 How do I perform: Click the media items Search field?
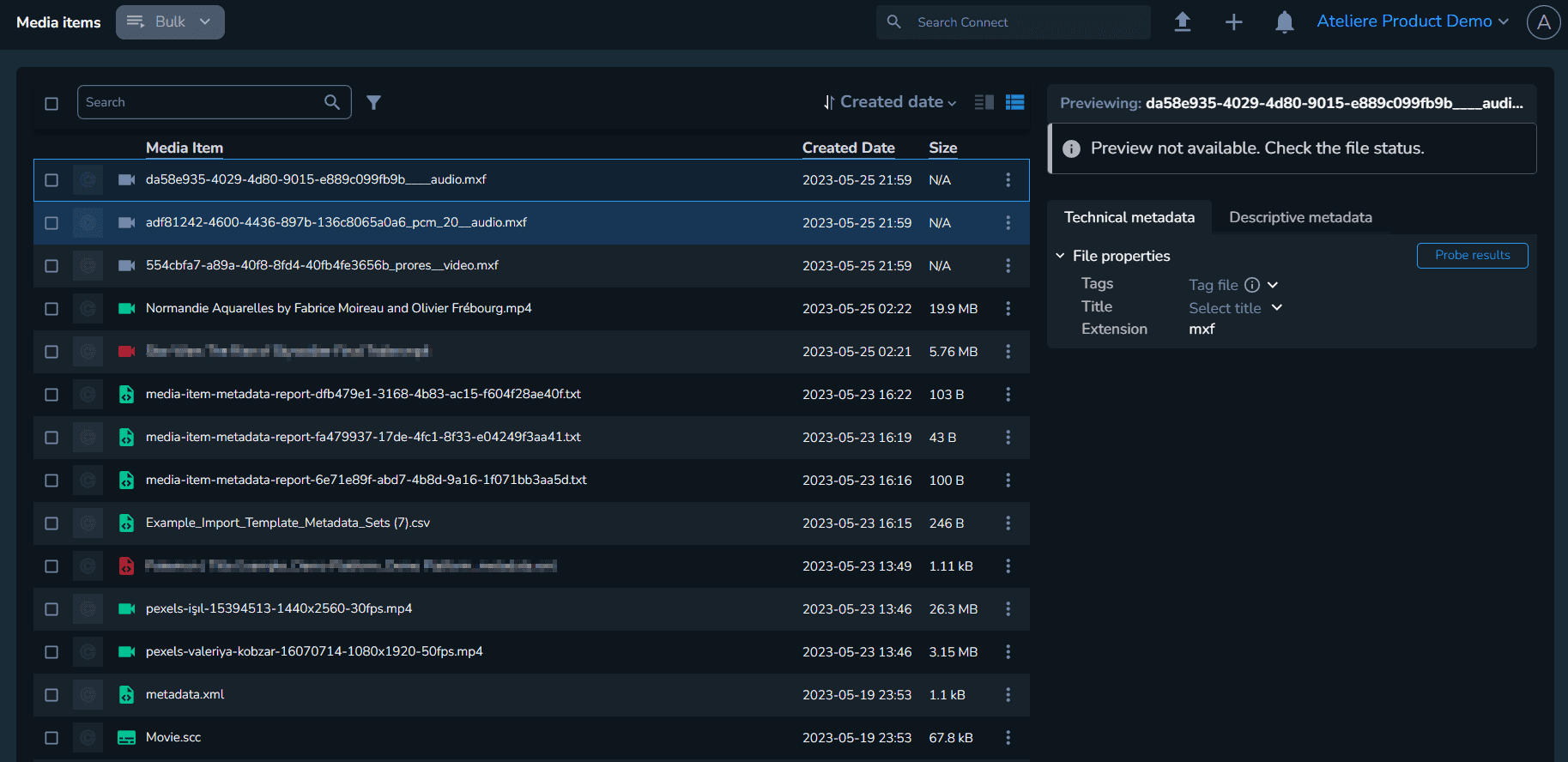215,102
